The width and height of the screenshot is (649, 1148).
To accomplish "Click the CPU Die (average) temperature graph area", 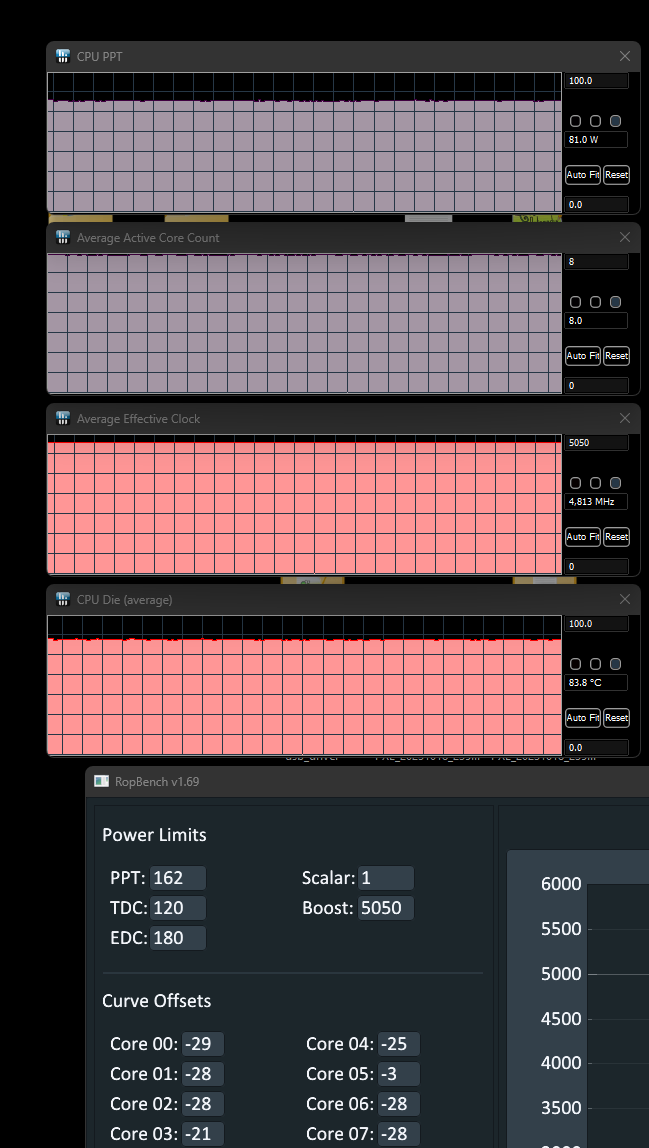I will [x=305, y=685].
